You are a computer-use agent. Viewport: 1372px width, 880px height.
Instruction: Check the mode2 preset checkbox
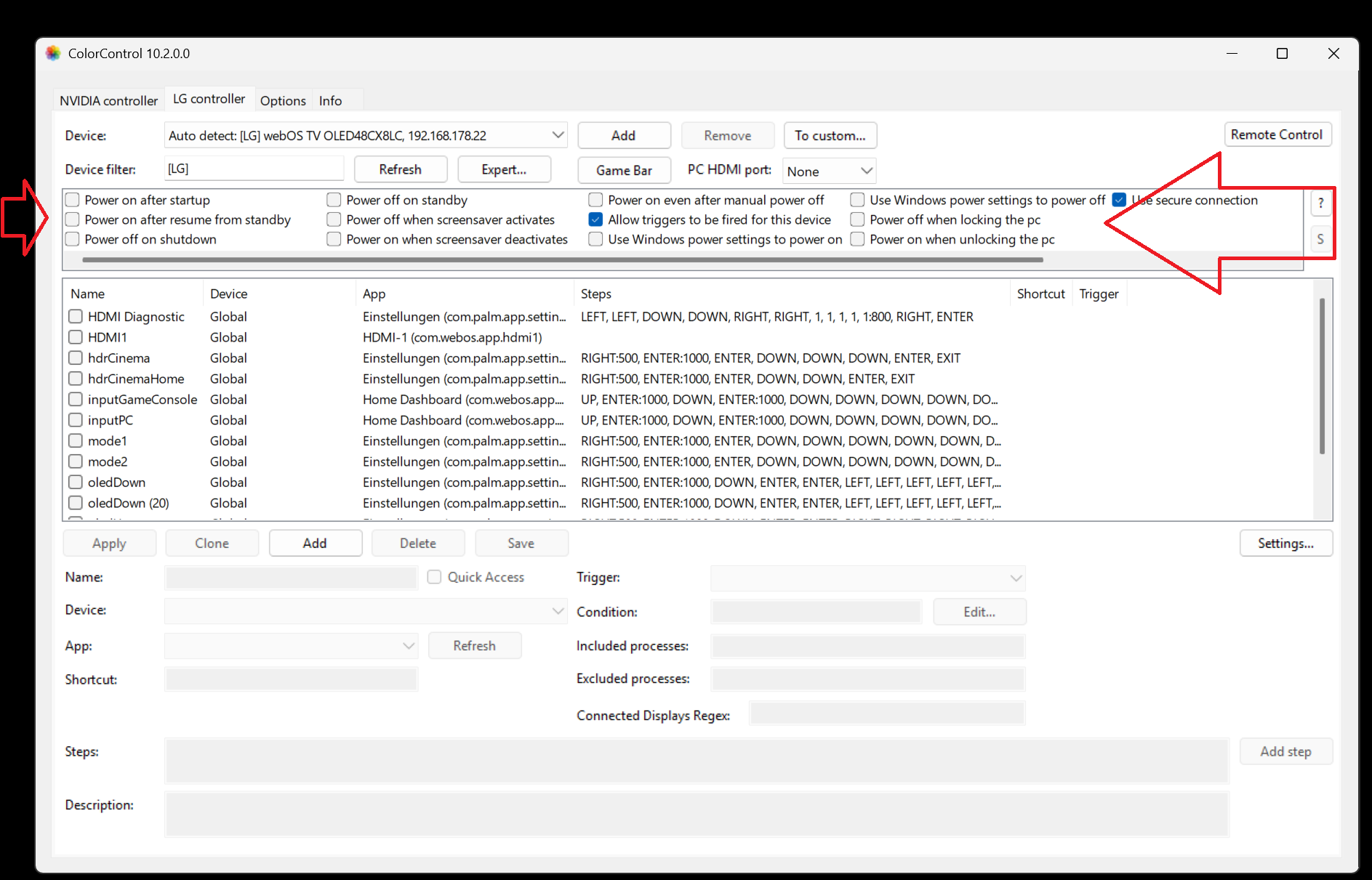tap(76, 461)
